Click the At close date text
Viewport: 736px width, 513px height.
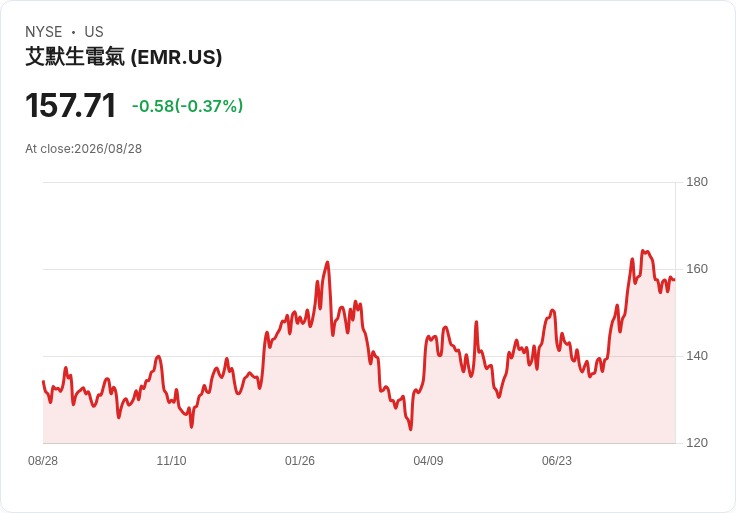click(84, 149)
